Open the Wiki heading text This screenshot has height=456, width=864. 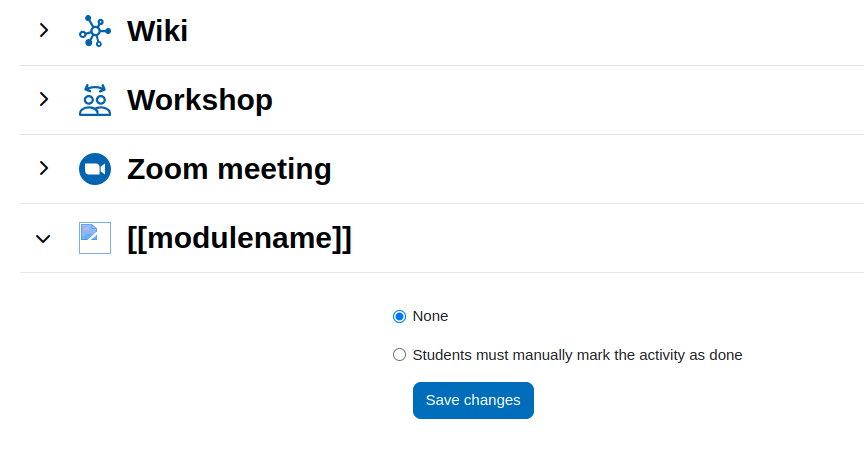point(158,30)
